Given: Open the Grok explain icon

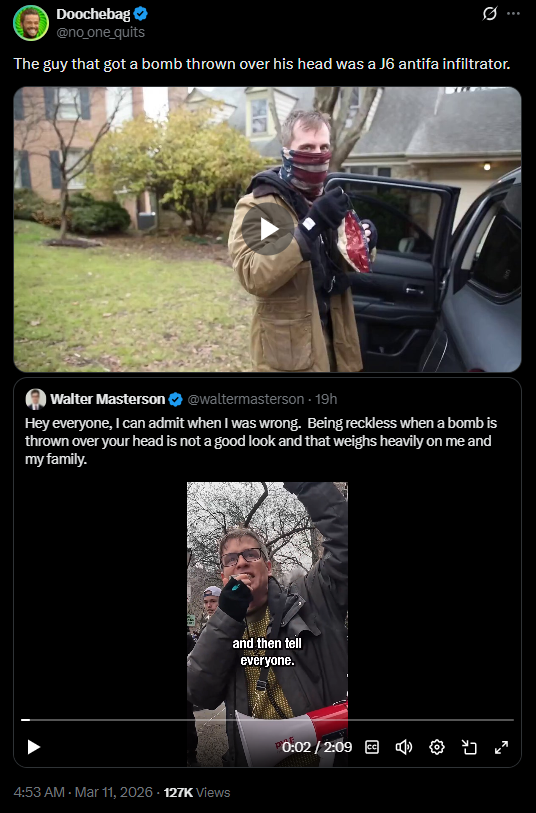Looking at the screenshot, I should click(490, 13).
